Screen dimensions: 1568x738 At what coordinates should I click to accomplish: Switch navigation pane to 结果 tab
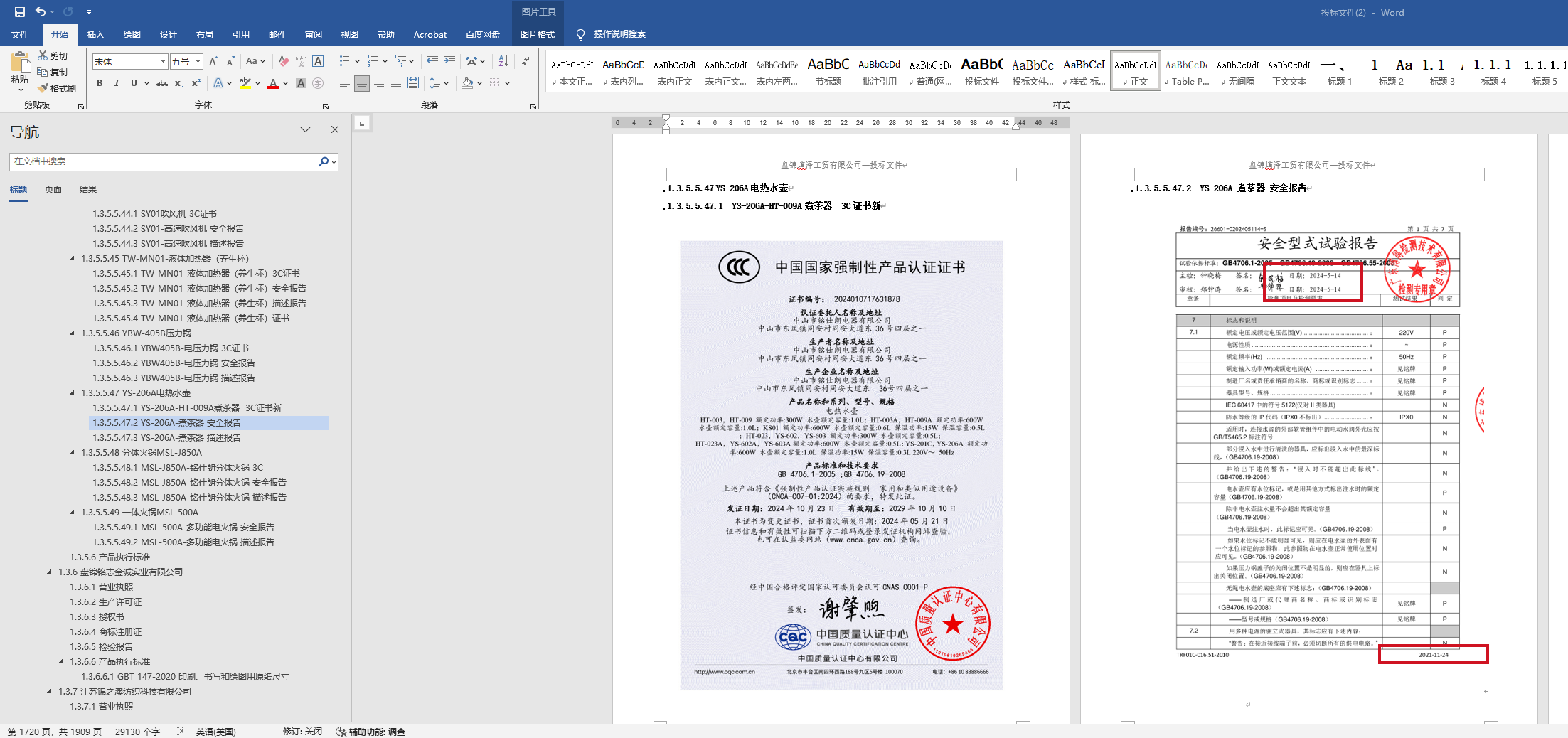tap(88, 190)
